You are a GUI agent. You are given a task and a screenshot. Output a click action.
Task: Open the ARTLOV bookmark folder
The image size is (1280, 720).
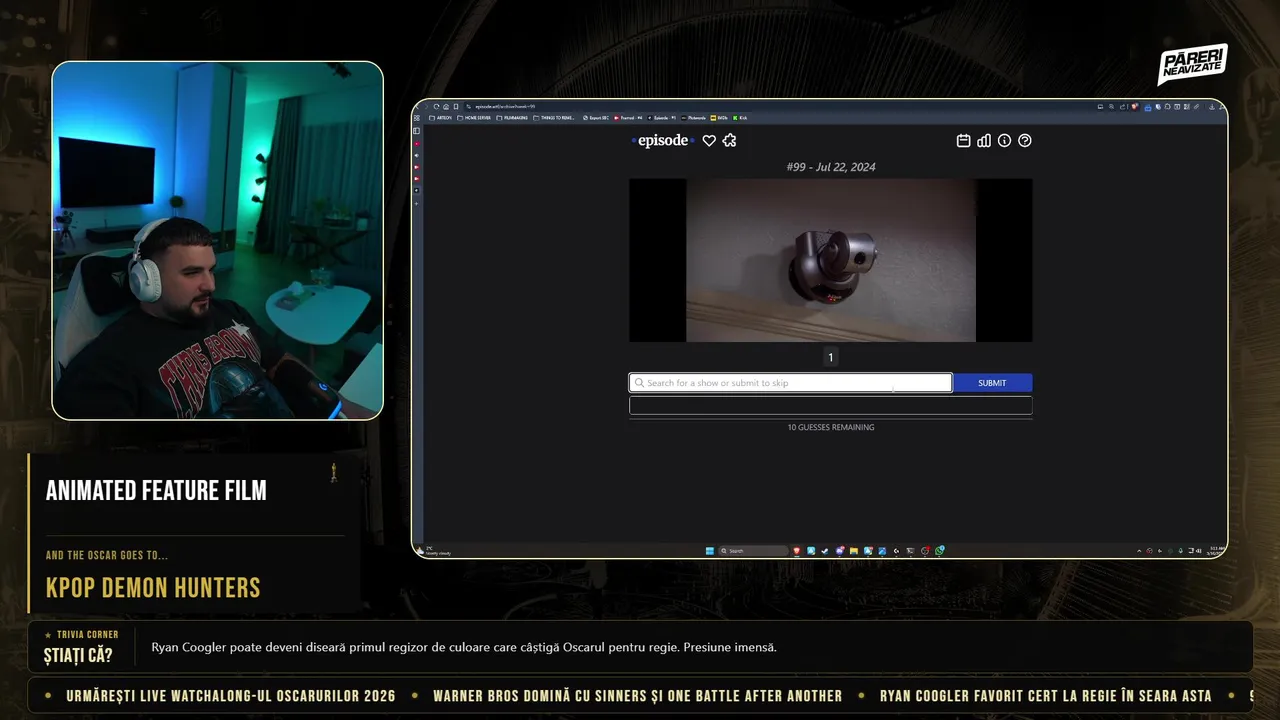coord(441,118)
